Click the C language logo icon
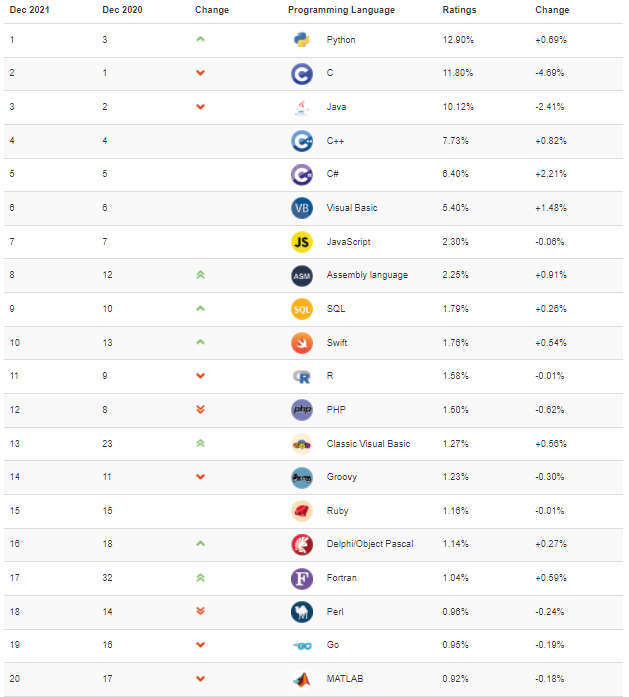Image resolution: width=629 pixels, height=697 pixels. [x=302, y=74]
